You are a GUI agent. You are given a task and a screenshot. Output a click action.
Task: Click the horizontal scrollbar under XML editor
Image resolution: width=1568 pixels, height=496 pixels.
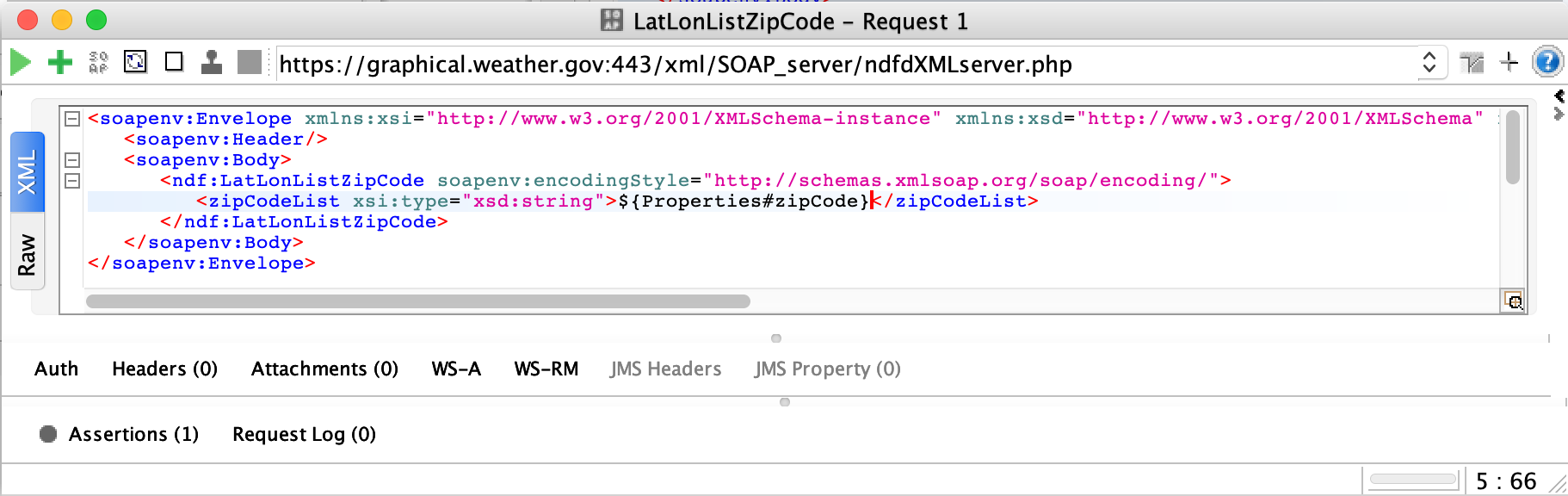418,301
